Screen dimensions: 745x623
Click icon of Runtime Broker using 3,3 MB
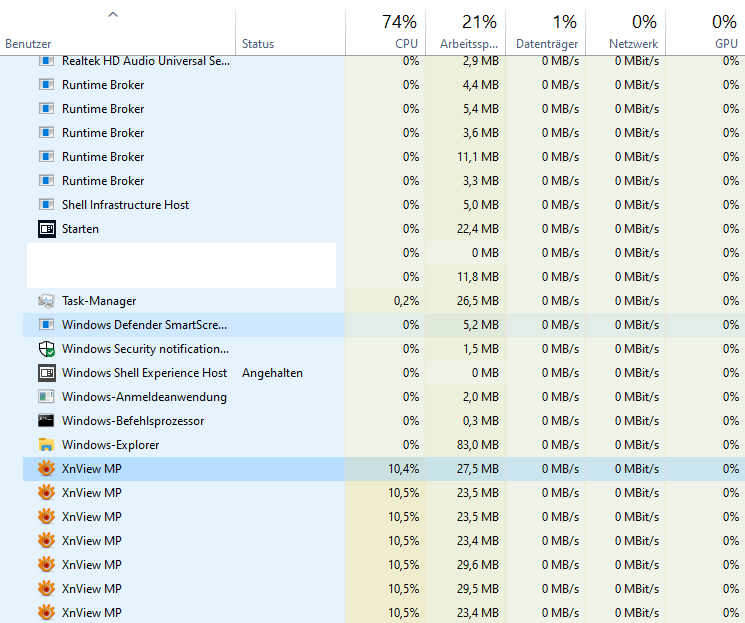click(46, 181)
